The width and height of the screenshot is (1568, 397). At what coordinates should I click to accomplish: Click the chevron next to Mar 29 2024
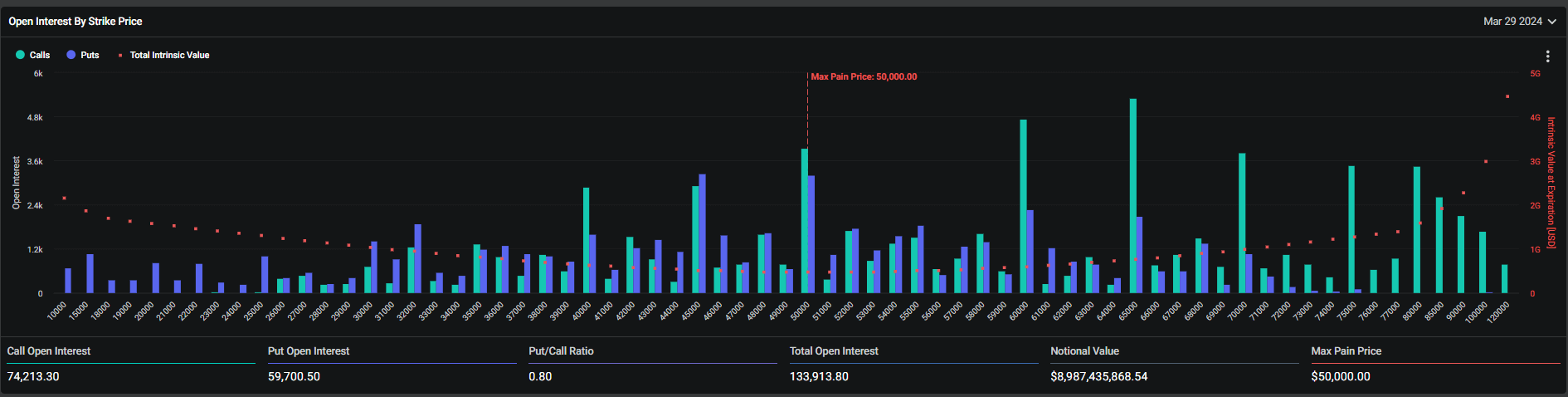pyautogui.click(x=1552, y=22)
